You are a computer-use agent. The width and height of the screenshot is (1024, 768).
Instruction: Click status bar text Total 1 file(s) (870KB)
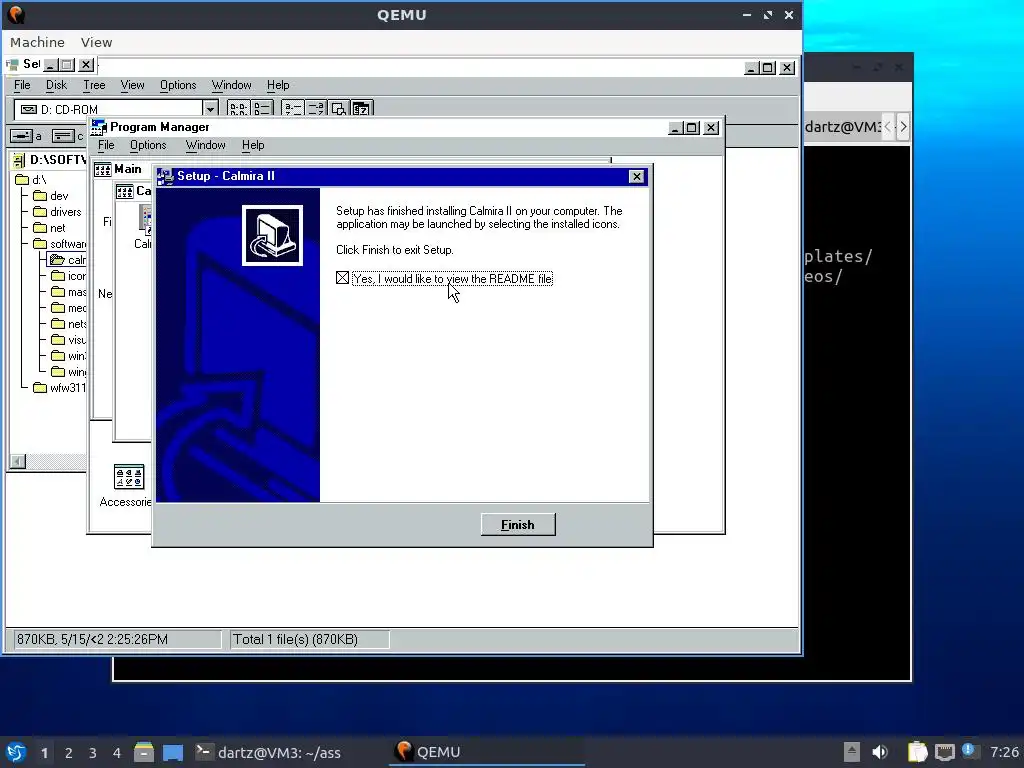point(296,639)
